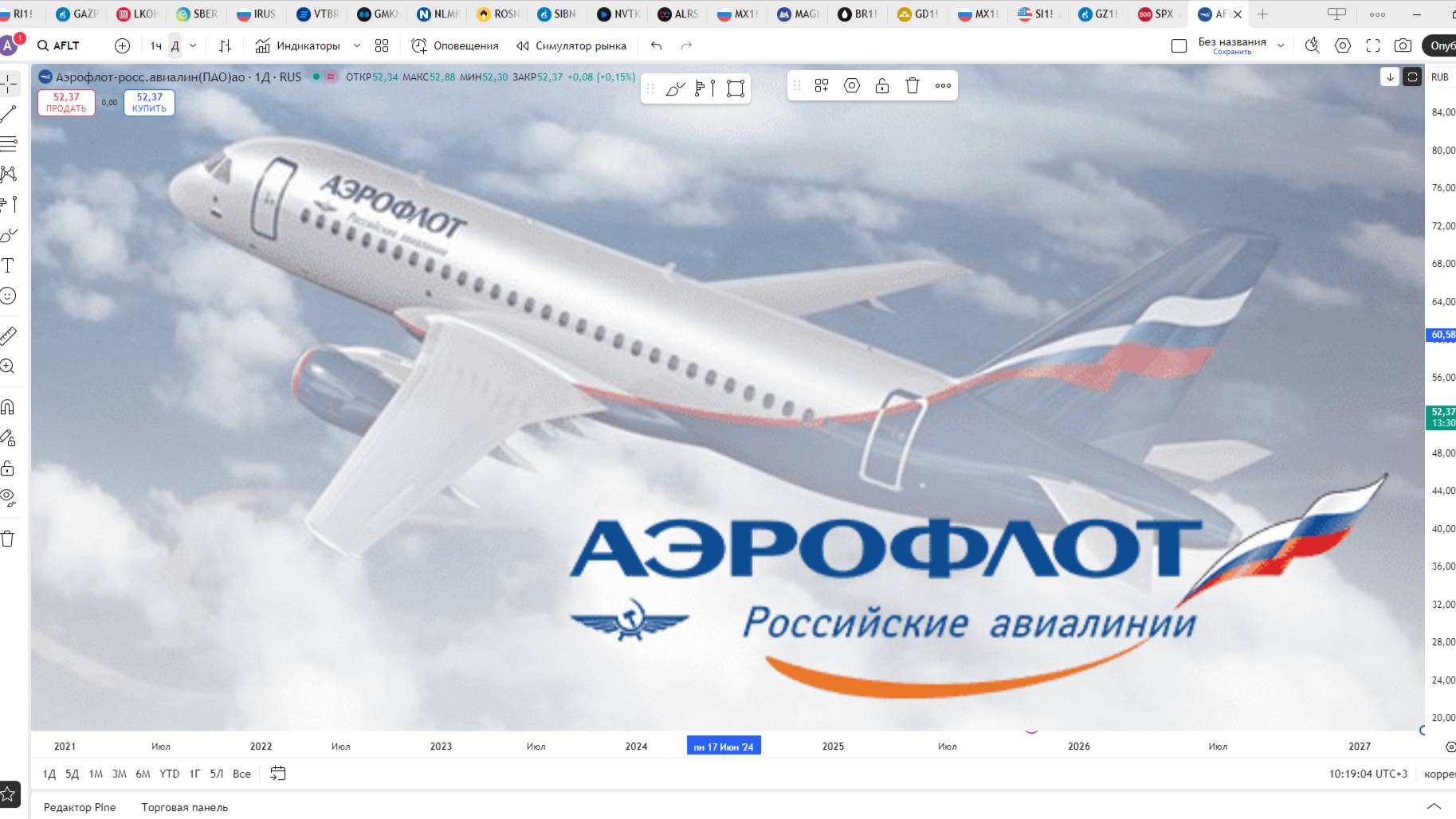
Task: Toggle fullscreen mode
Action: (1373, 45)
